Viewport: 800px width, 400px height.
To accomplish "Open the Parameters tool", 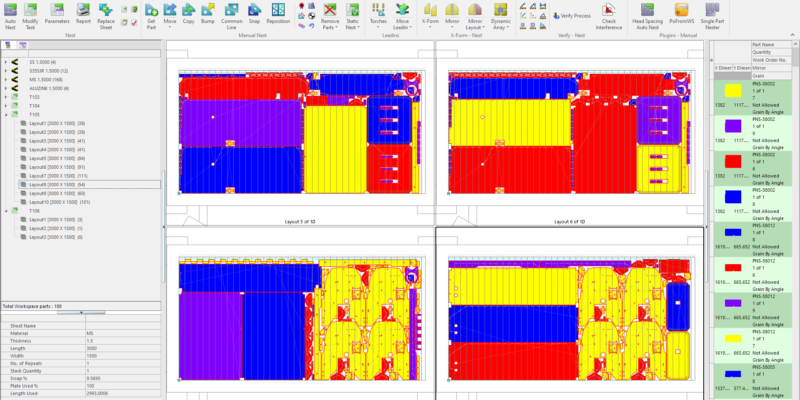I will click(x=57, y=12).
